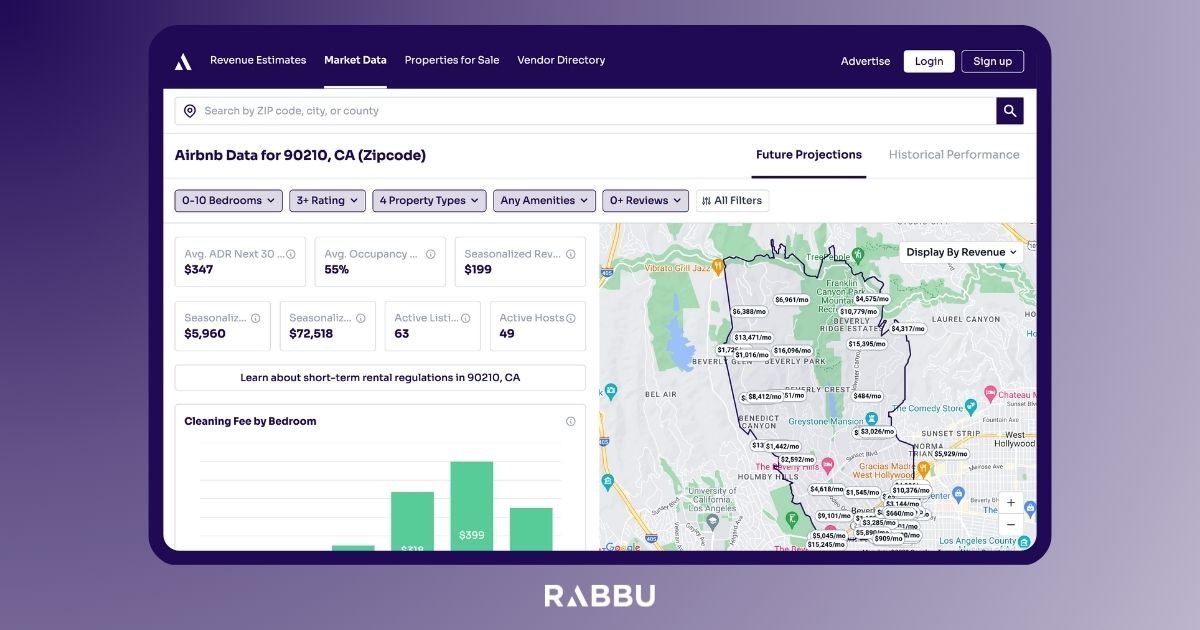Click the $484/mo price marker
1200x630 pixels.
tap(866, 397)
